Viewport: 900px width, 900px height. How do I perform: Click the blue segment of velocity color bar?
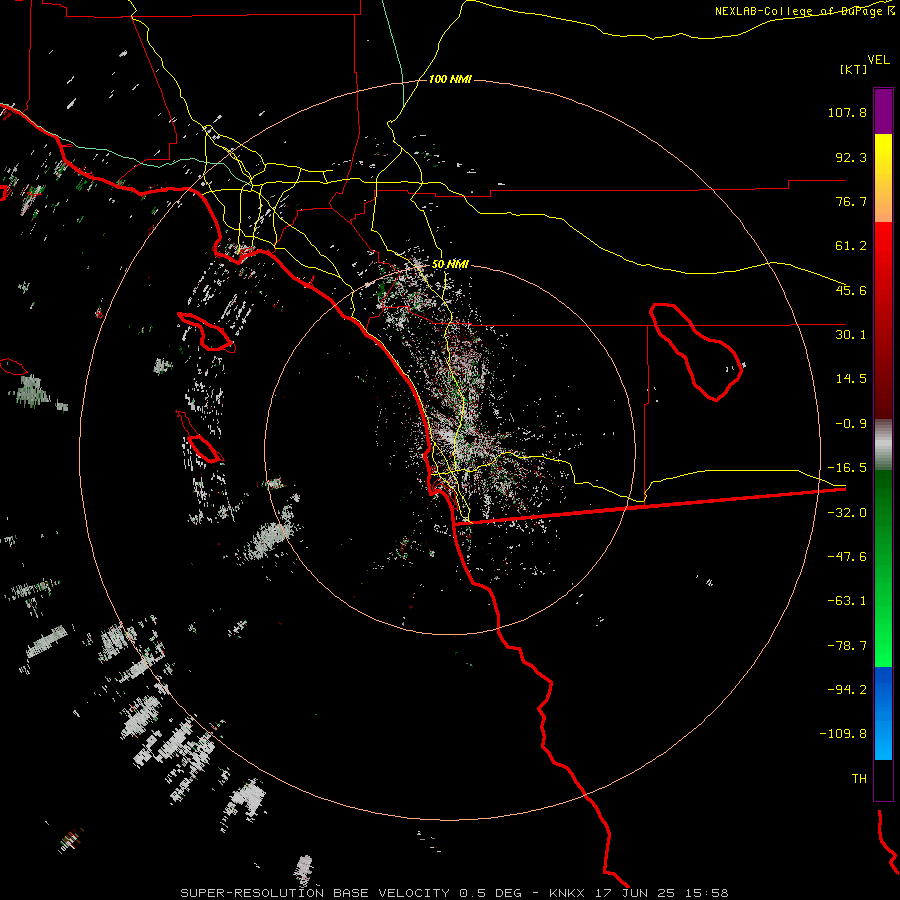click(883, 713)
